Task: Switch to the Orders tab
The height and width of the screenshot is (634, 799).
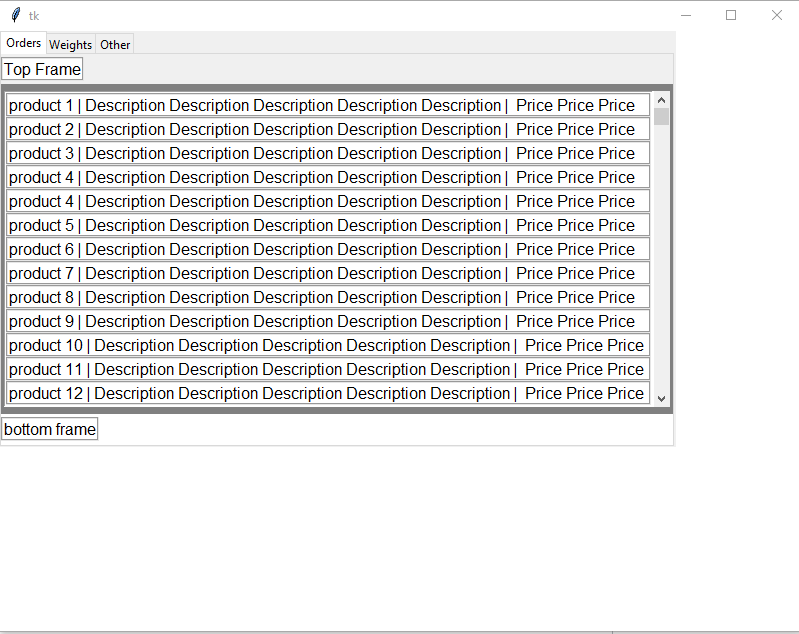Action: point(23,43)
